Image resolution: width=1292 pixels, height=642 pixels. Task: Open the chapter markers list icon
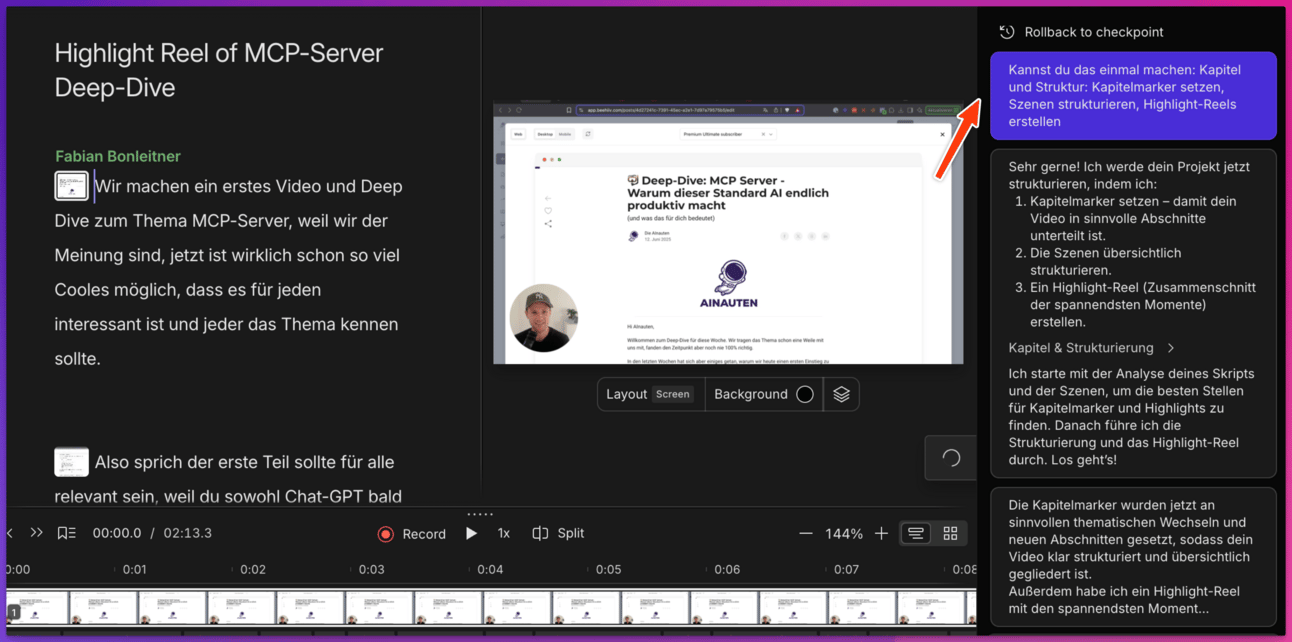66,533
